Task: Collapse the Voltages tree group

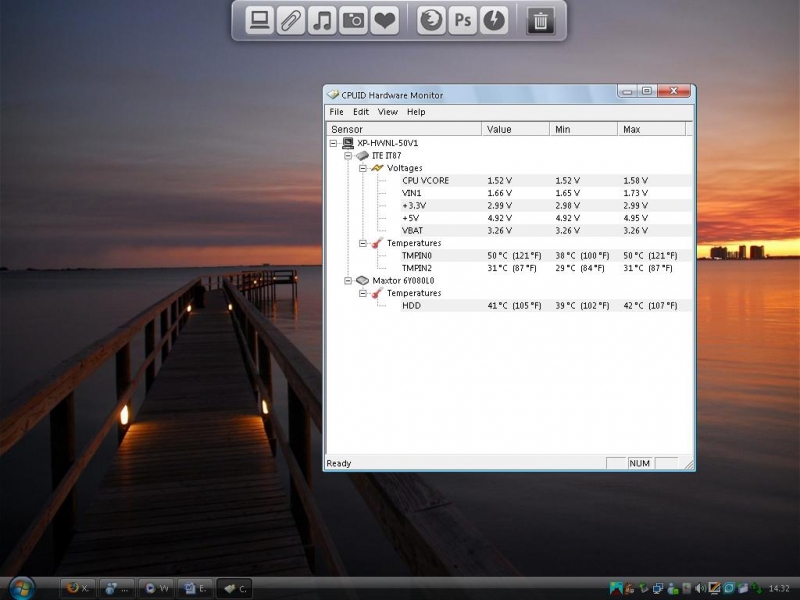Action: 363,168
